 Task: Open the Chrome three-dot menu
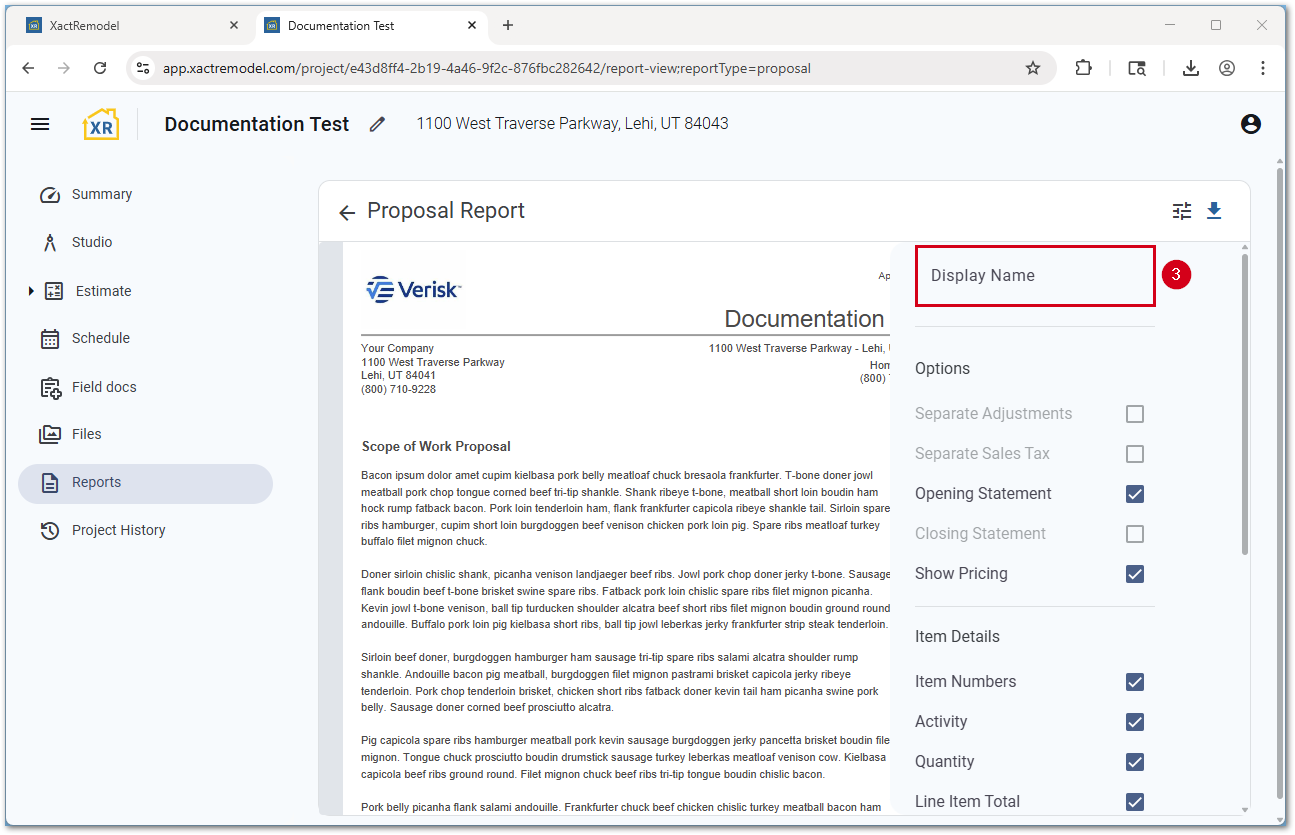tap(1263, 68)
